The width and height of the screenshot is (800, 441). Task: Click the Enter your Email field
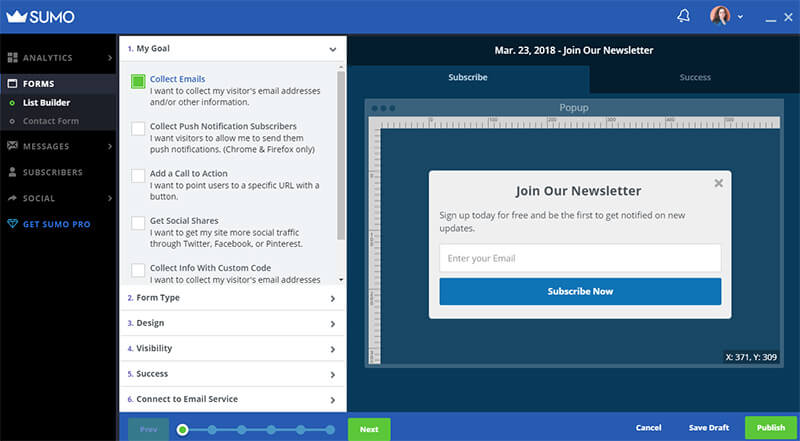click(x=580, y=258)
